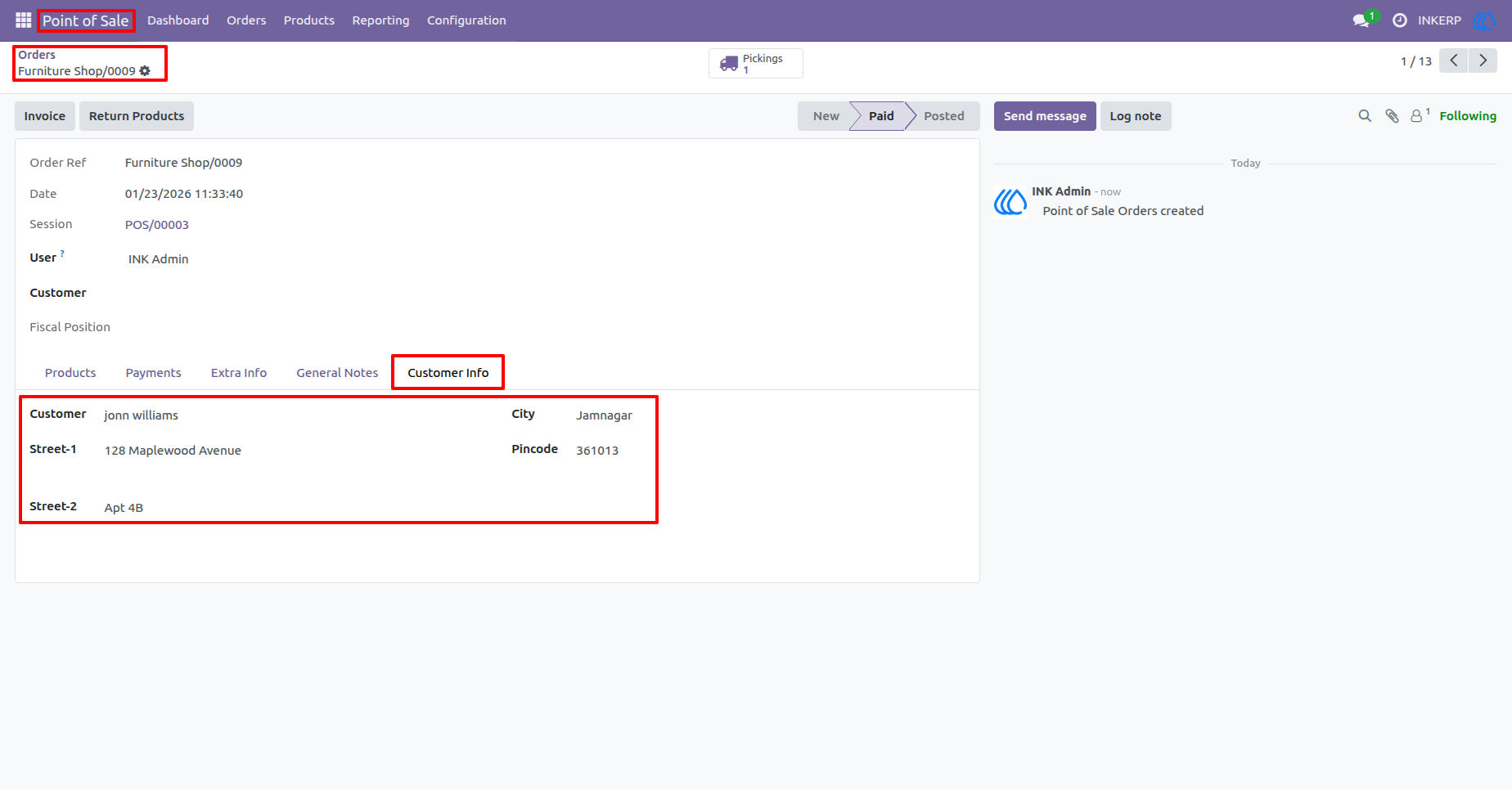Open the Configuration menu
Screen dimensions: 1512x790
point(466,20)
